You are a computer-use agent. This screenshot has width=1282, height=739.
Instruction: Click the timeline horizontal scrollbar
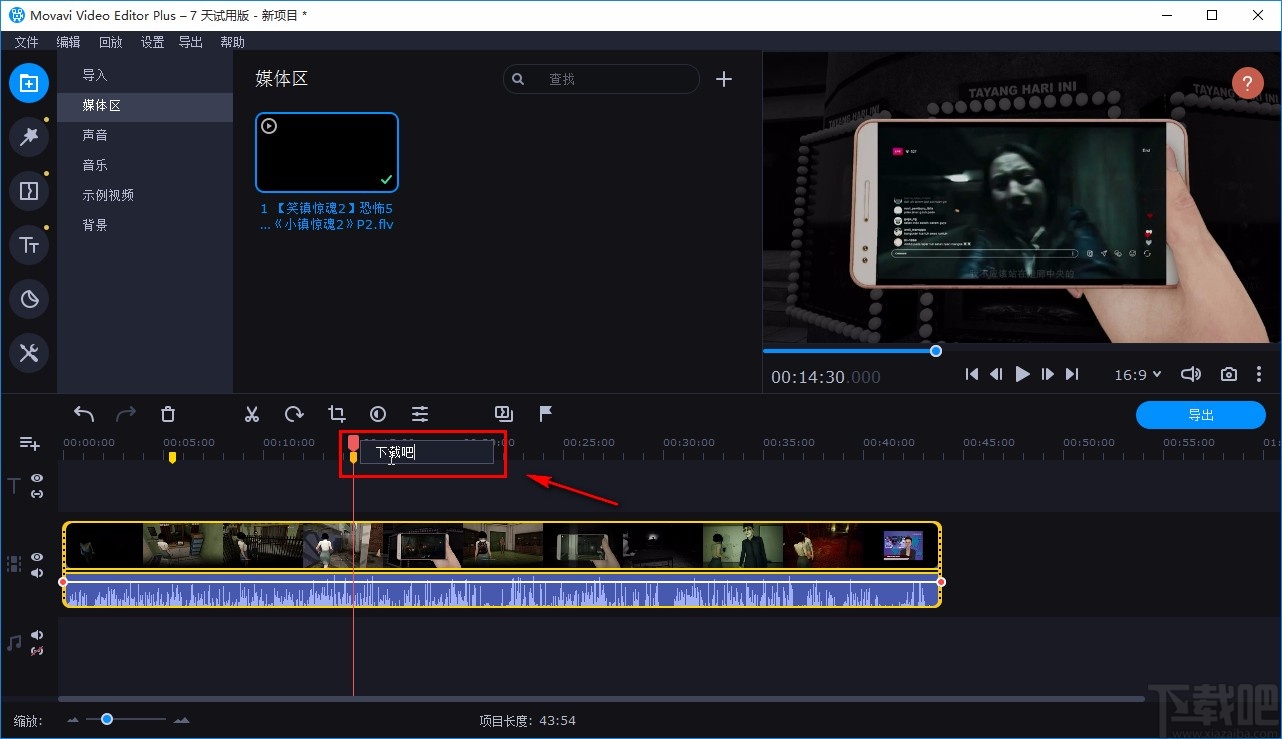tap(601, 698)
